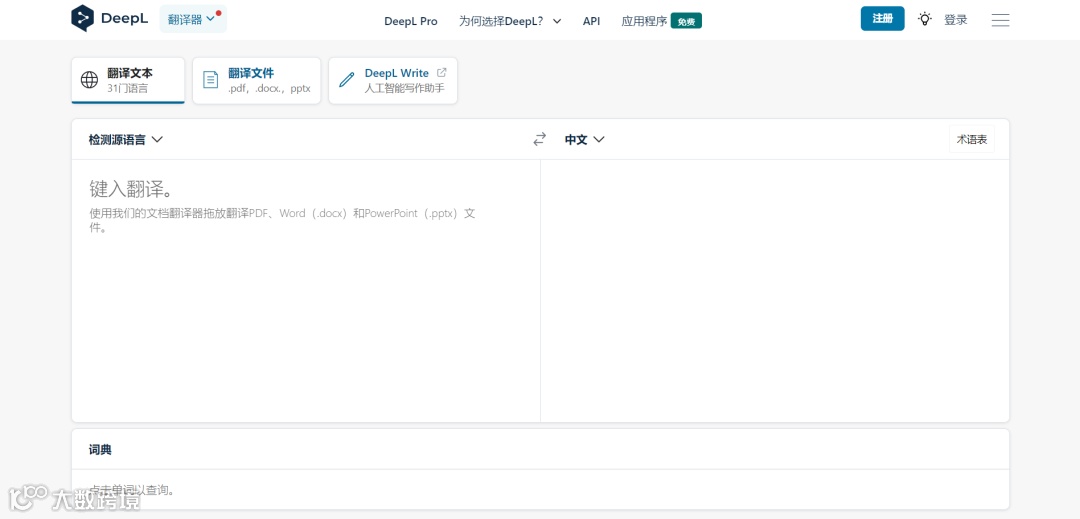Viewport: 1080px width, 519px height.
Task: Click the green 免费 badge
Action: pyautogui.click(x=686, y=21)
